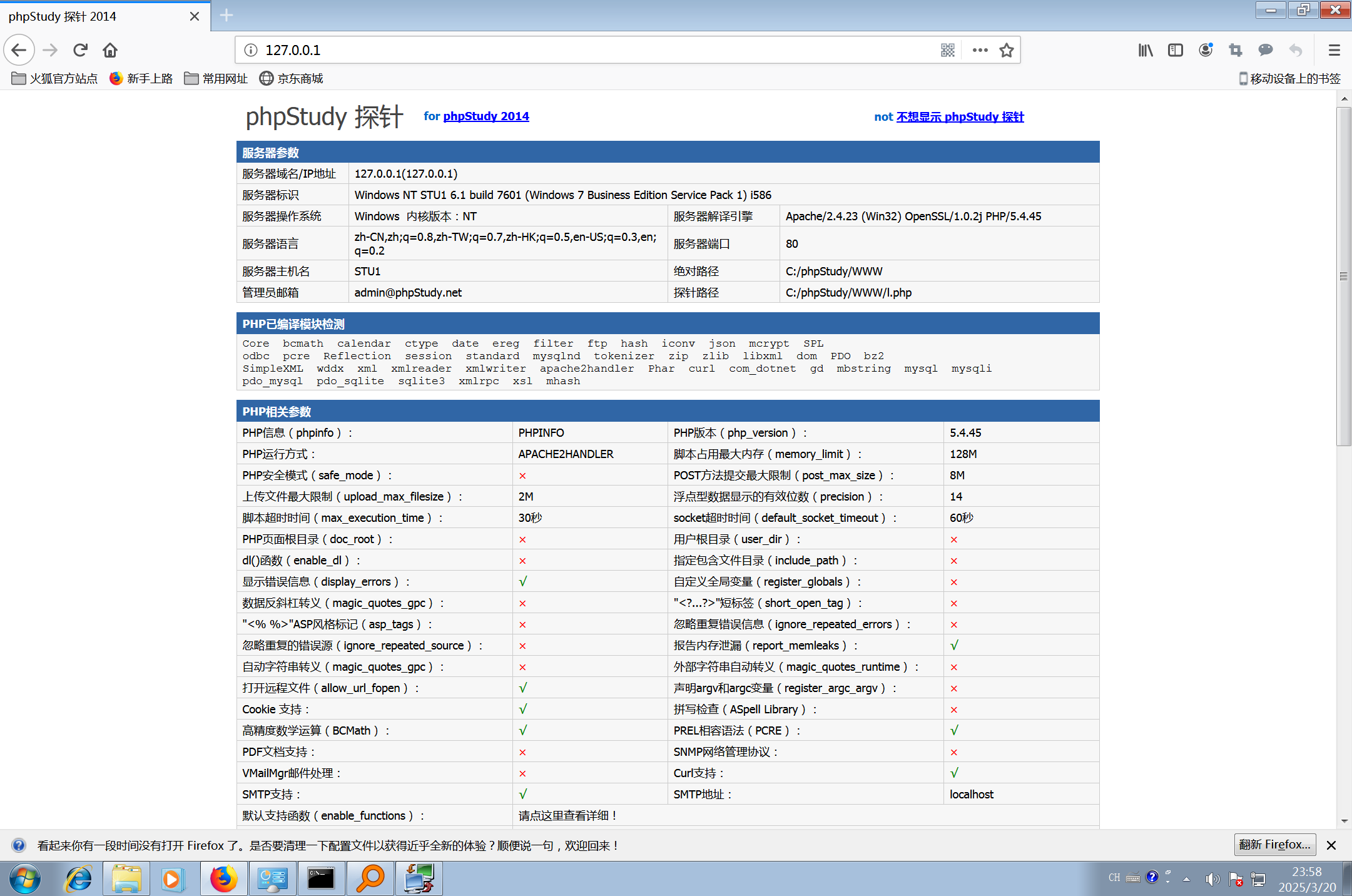Viewport: 1352px width, 896px height.
Task: Click the 翻新 Firefox button
Action: (x=1274, y=845)
